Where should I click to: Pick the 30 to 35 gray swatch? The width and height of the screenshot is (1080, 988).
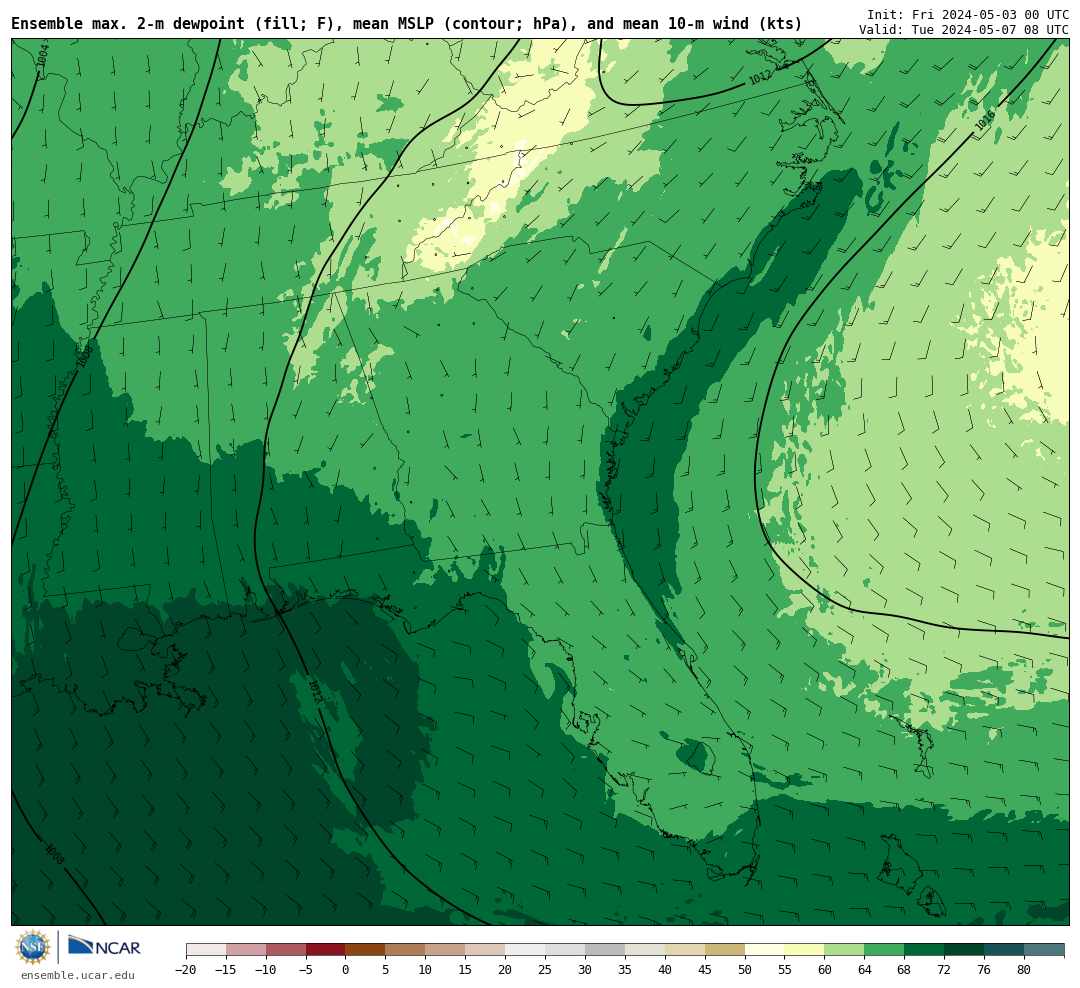pyautogui.click(x=605, y=950)
